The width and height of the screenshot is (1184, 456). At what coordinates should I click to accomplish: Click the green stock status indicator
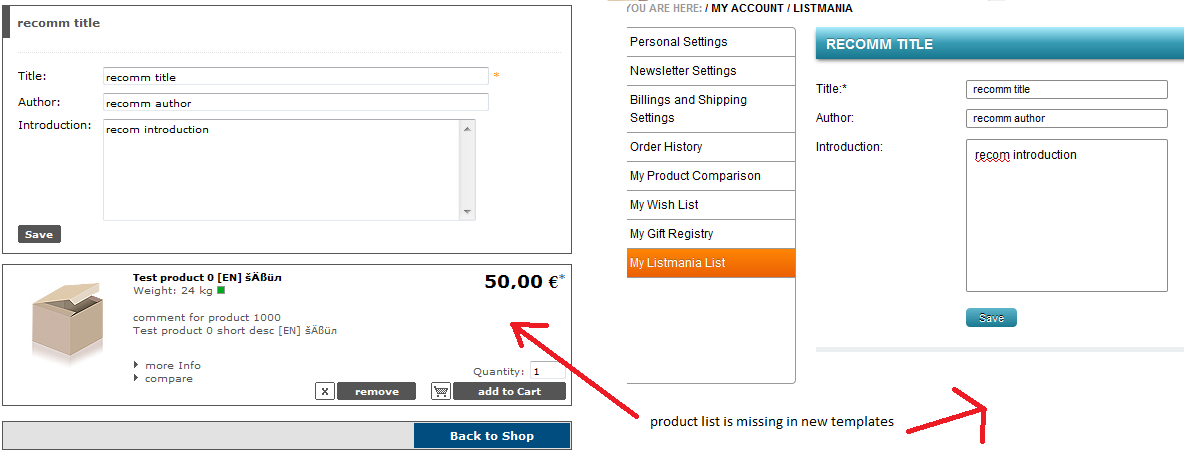pos(221,291)
